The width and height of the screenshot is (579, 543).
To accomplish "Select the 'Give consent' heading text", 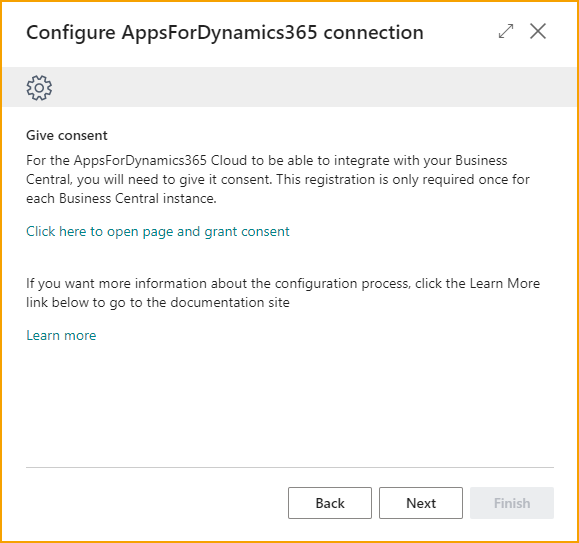I will (x=67, y=135).
